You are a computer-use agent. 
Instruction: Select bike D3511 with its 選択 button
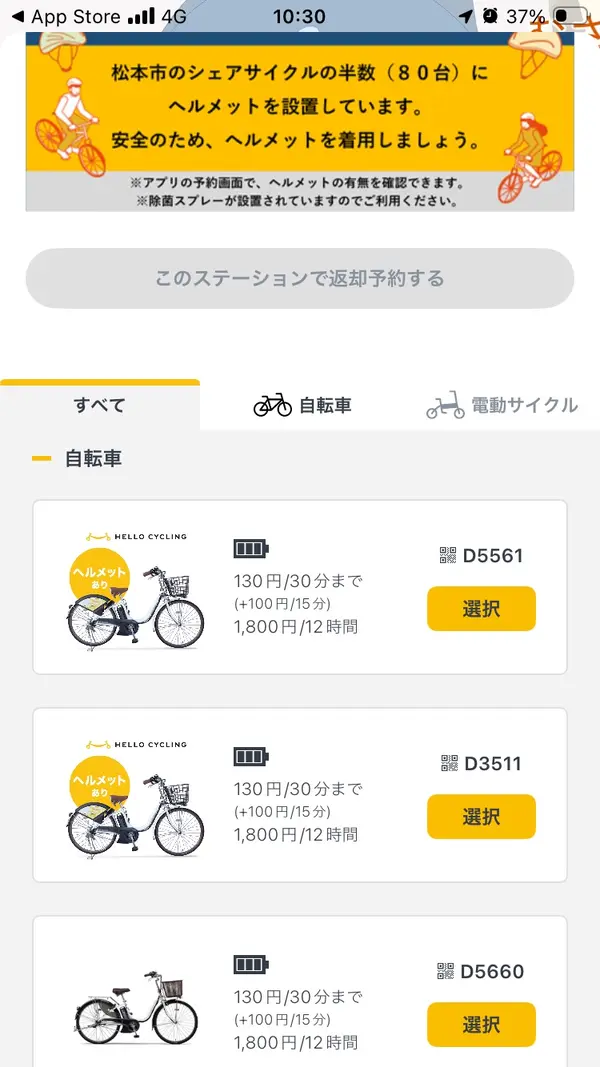pos(481,816)
